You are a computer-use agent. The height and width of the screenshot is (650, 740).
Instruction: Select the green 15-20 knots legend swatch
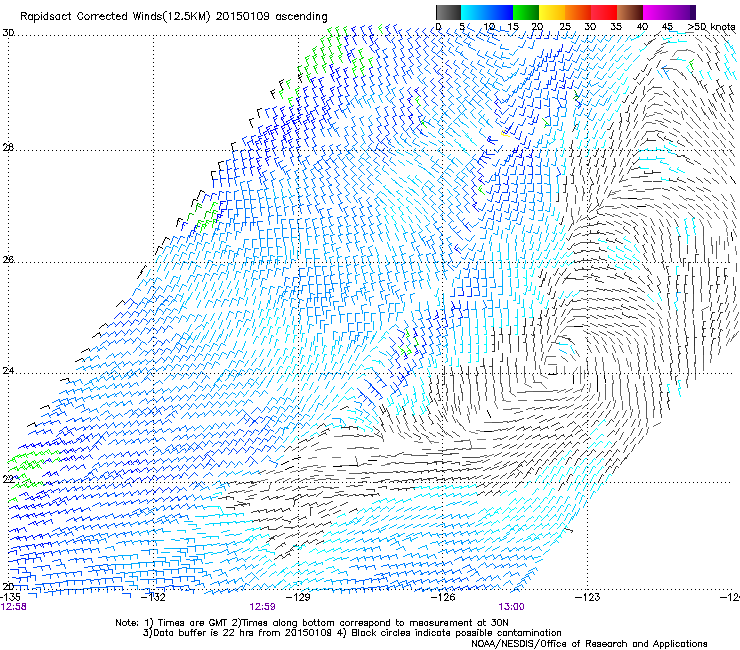(x=526, y=12)
